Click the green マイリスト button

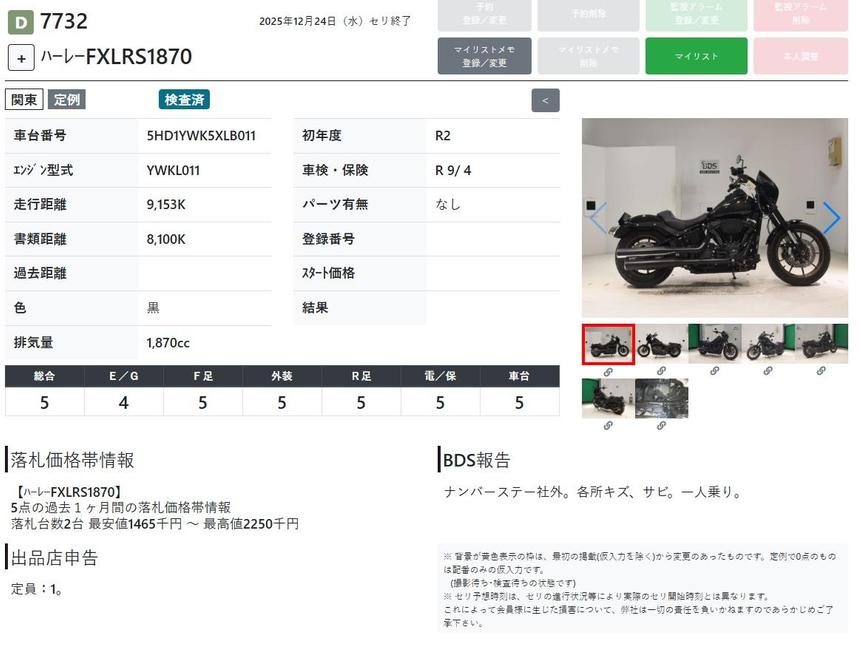tap(696, 56)
